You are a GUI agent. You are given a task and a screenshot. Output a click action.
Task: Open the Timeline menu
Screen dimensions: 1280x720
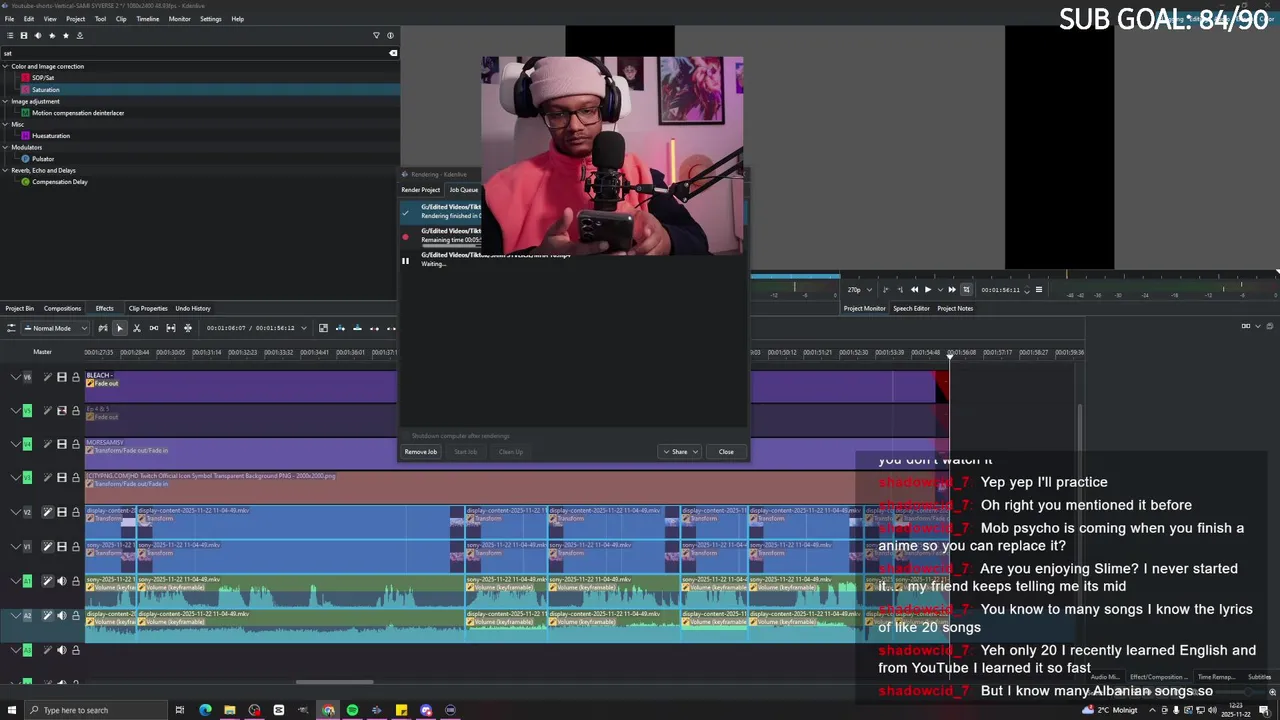[147, 19]
